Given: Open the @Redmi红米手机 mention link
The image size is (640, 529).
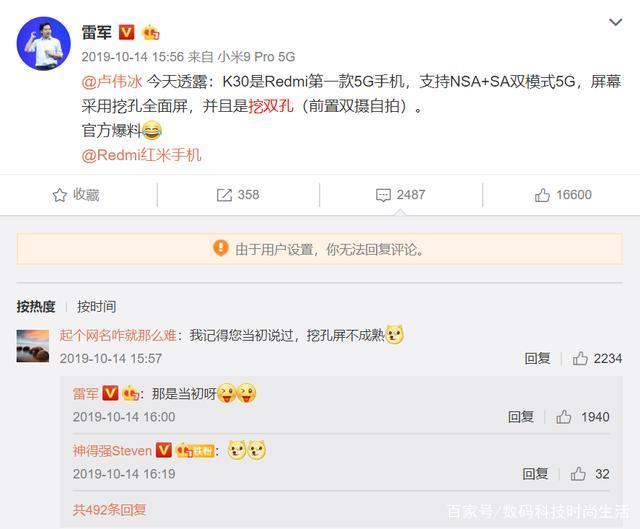Looking at the screenshot, I should click(141, 155).
